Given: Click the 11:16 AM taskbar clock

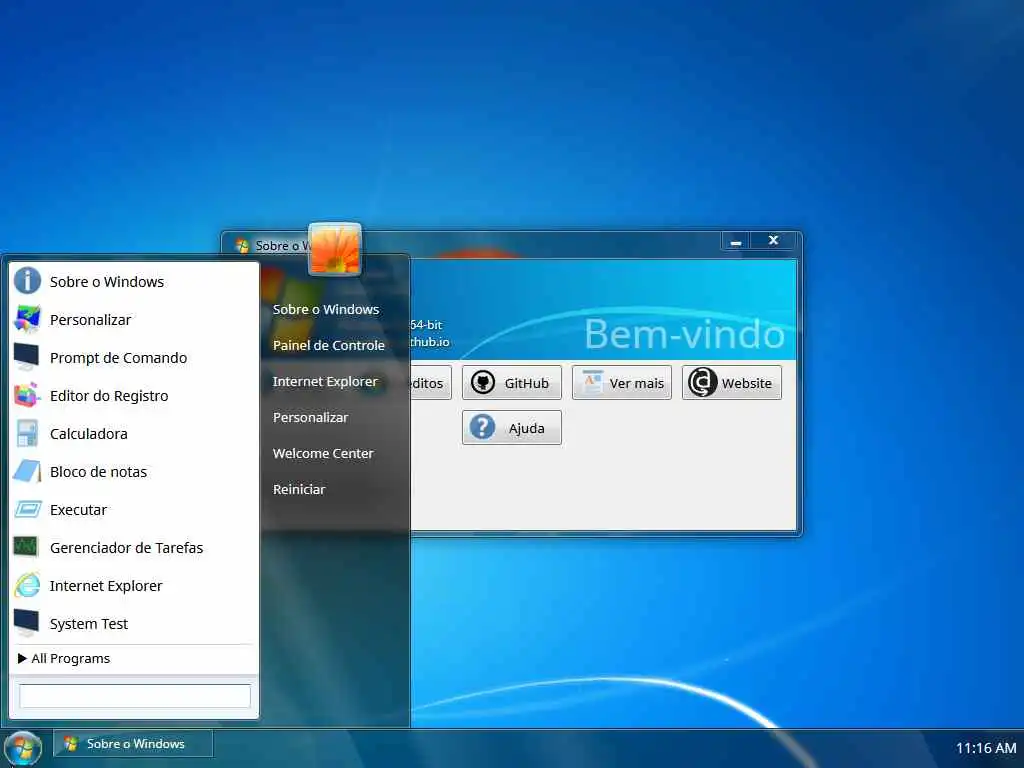Looking at the screenshot, I should 985,748.
